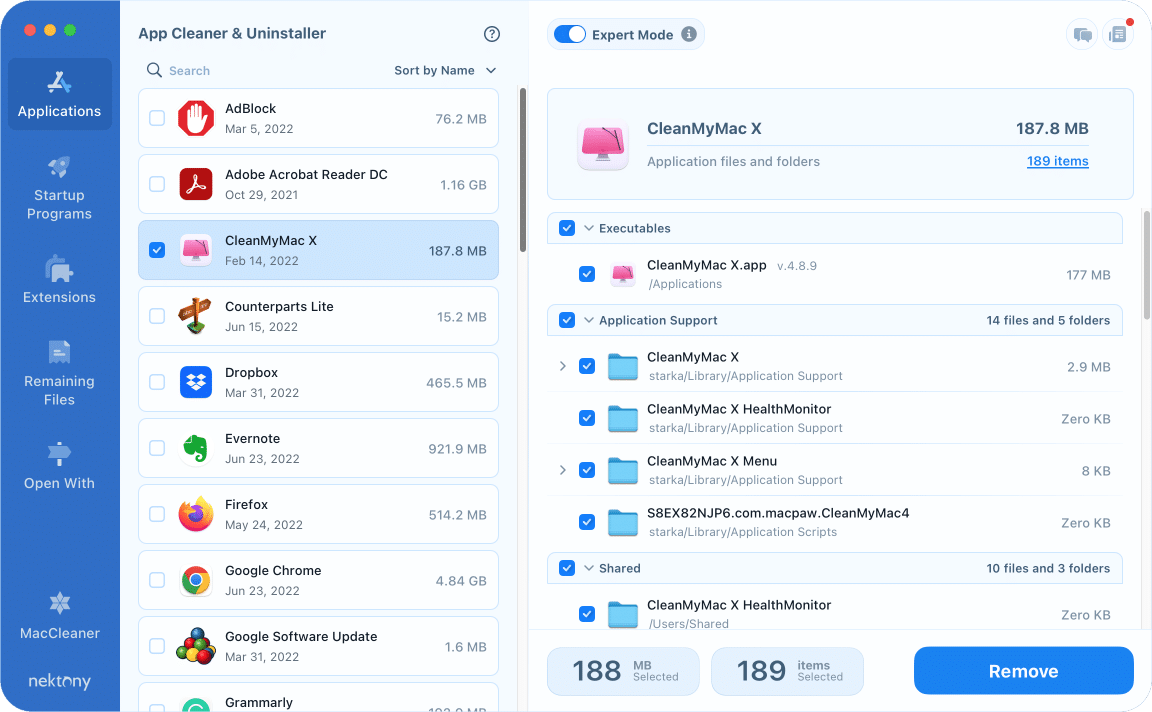Uncheck the Shared group checkbox
The image size is (1152, 712).
tap(567, 568)
